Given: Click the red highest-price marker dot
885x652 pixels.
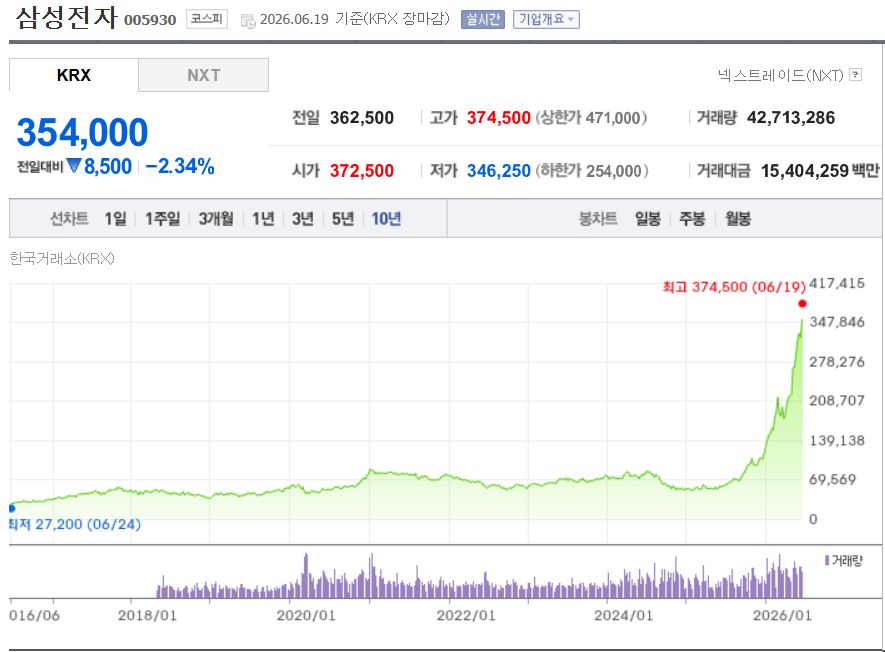Looking at the screenshot, I should point(802,304).
